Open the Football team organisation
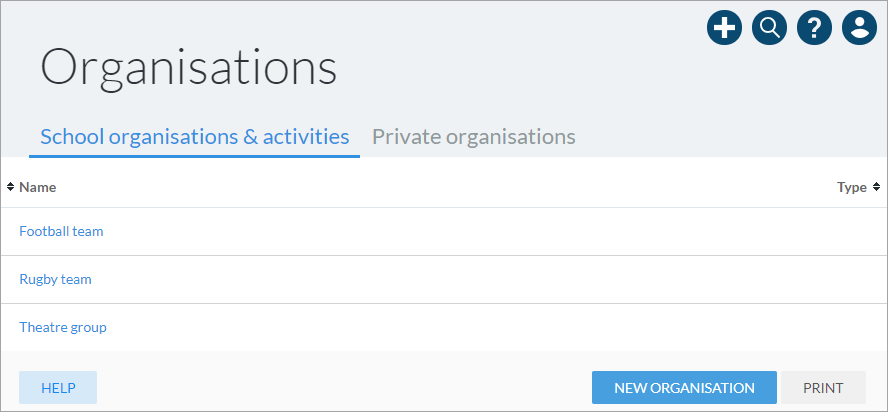888x412 pixels. click(x=61, y=231)
